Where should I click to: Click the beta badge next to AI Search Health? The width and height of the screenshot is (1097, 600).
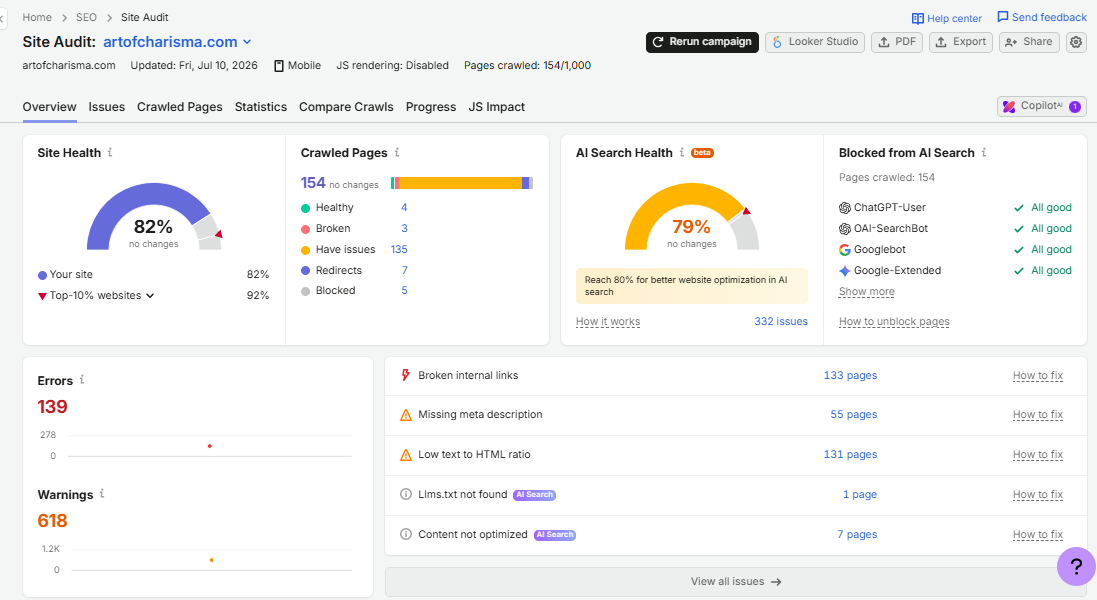(702, 152)
